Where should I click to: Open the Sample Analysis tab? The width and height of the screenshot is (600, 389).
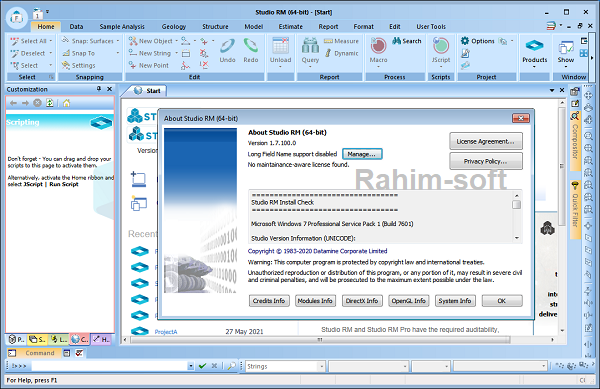click(122, 26)
